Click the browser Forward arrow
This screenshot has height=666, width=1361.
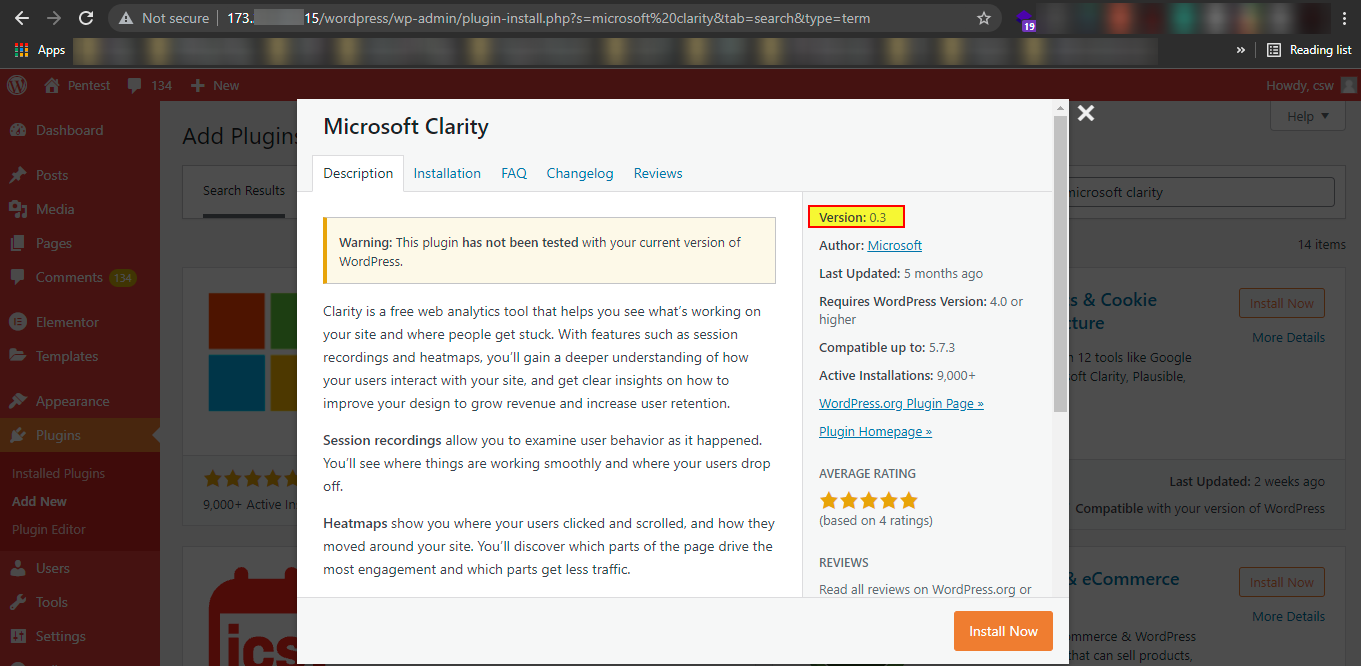pyautogui.click(x=54, y=18)
